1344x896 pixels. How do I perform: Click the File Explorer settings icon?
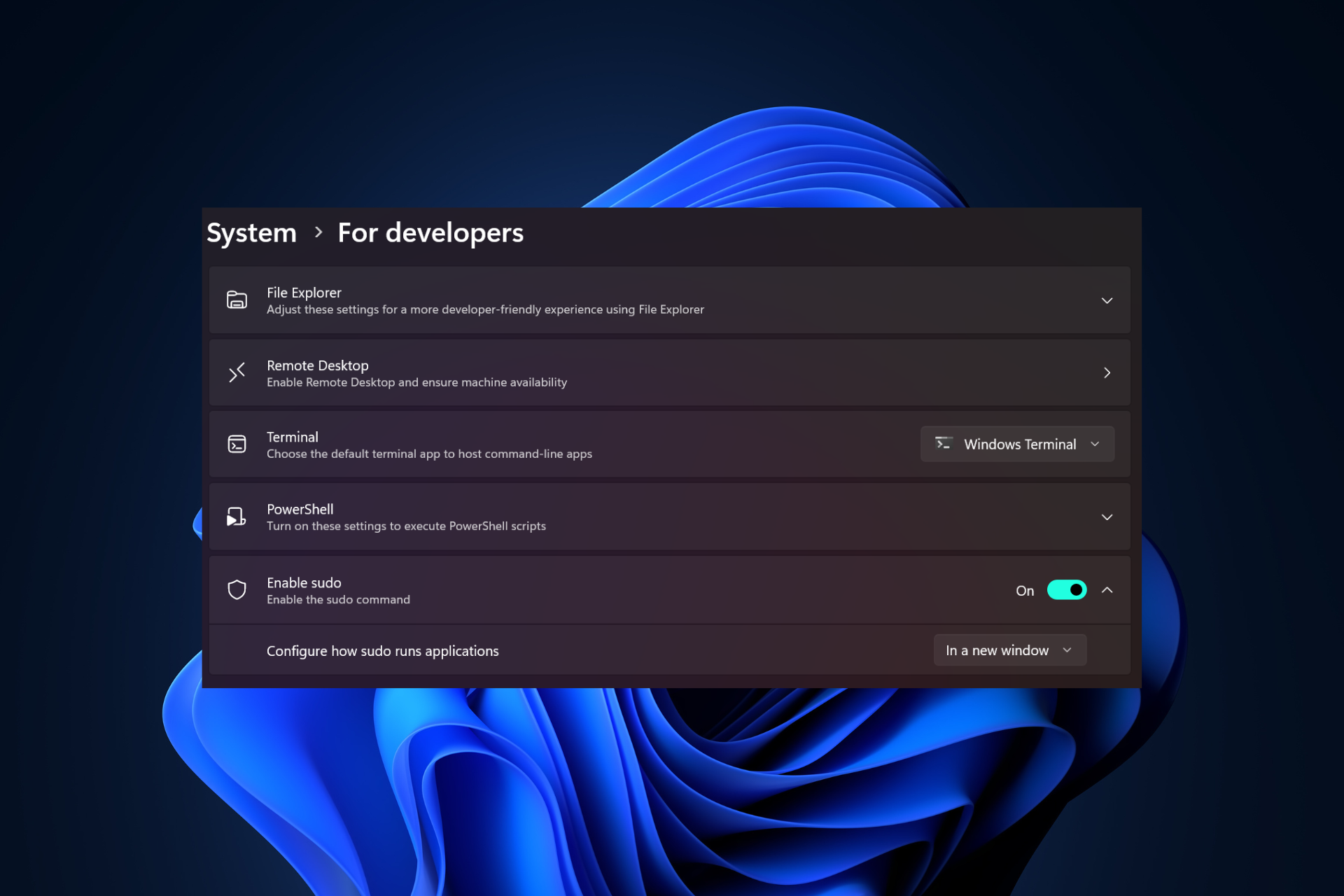pos(236,299)
